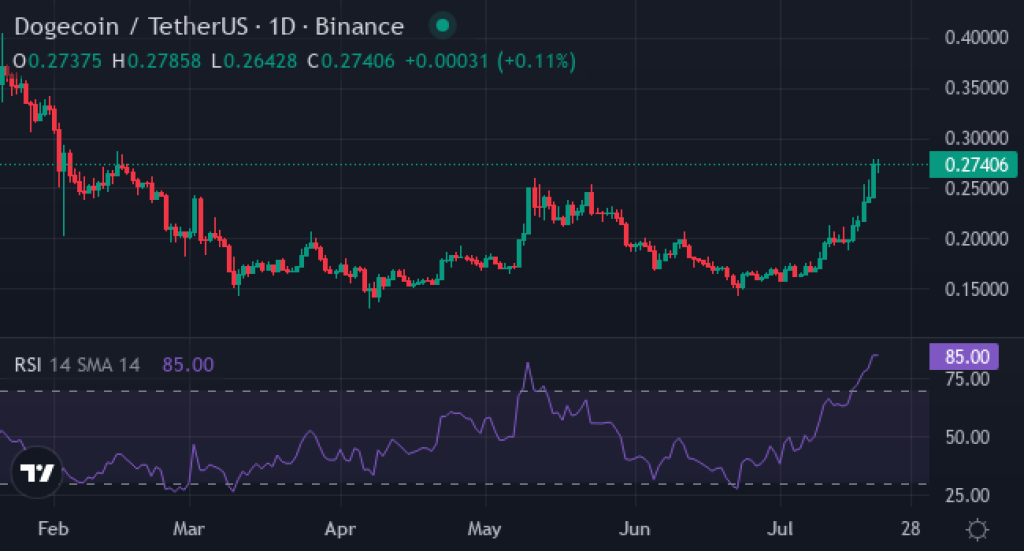
Task: Click the low value 0.26428
Action: 260,61
